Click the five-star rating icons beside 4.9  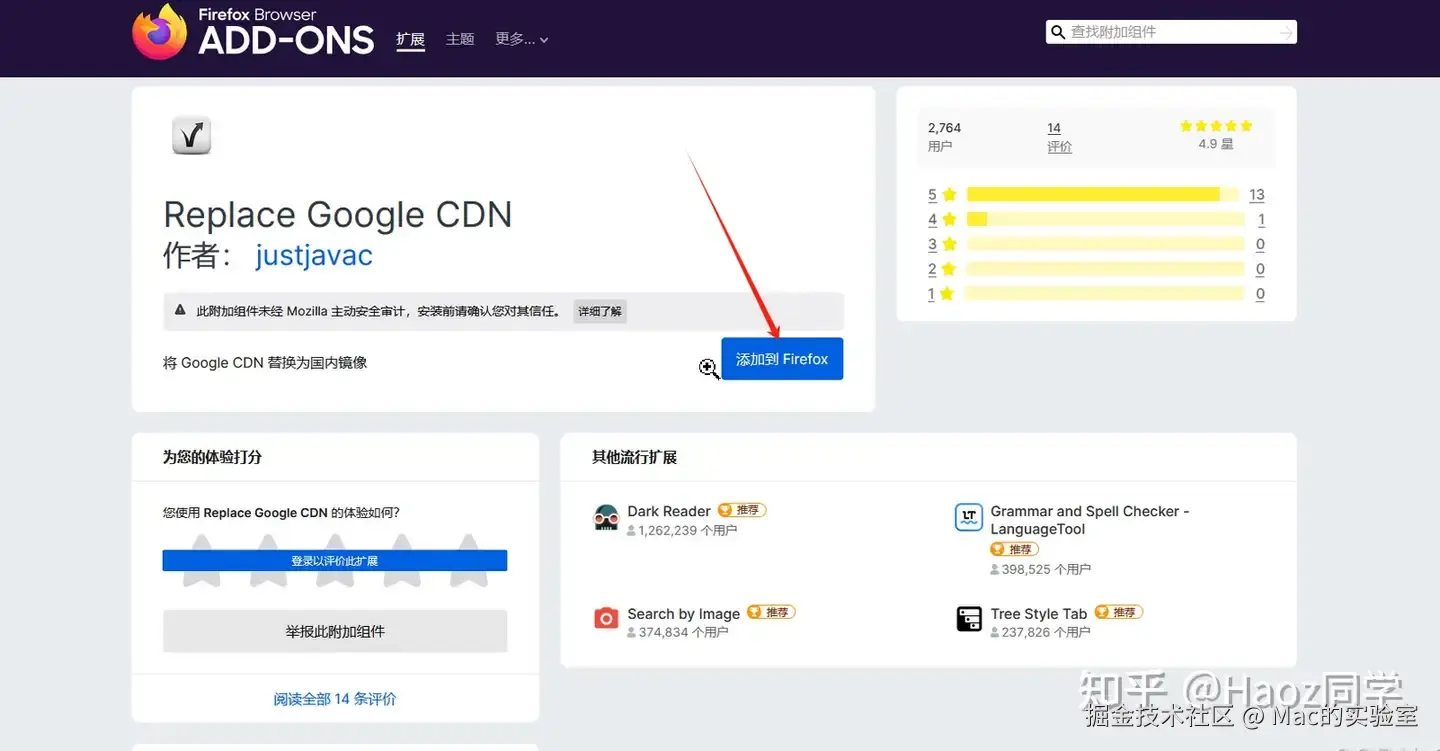point(1216,126)
